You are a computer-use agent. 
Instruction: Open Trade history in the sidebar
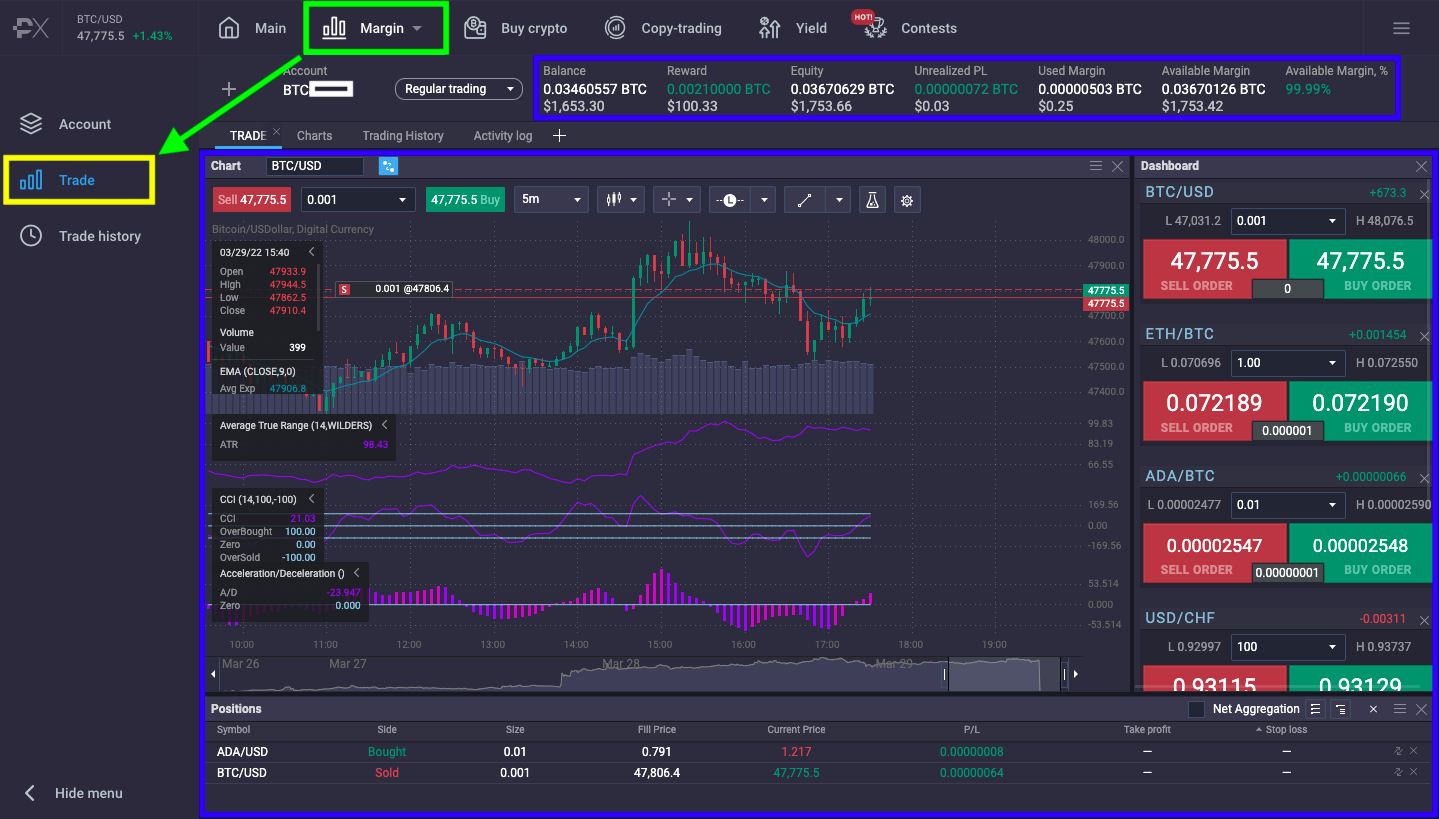point(81,236)
